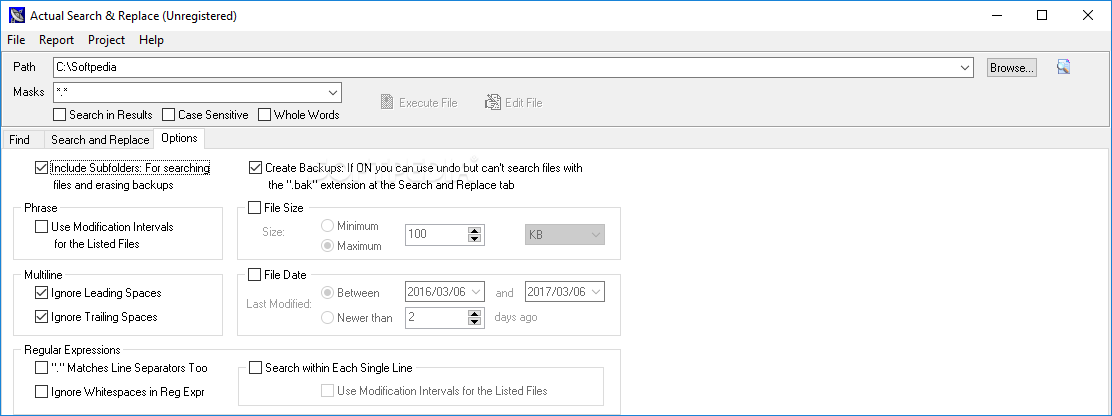Decrease the days ago value
Viewport: 1112px width, 416px height.
[475, 322]
